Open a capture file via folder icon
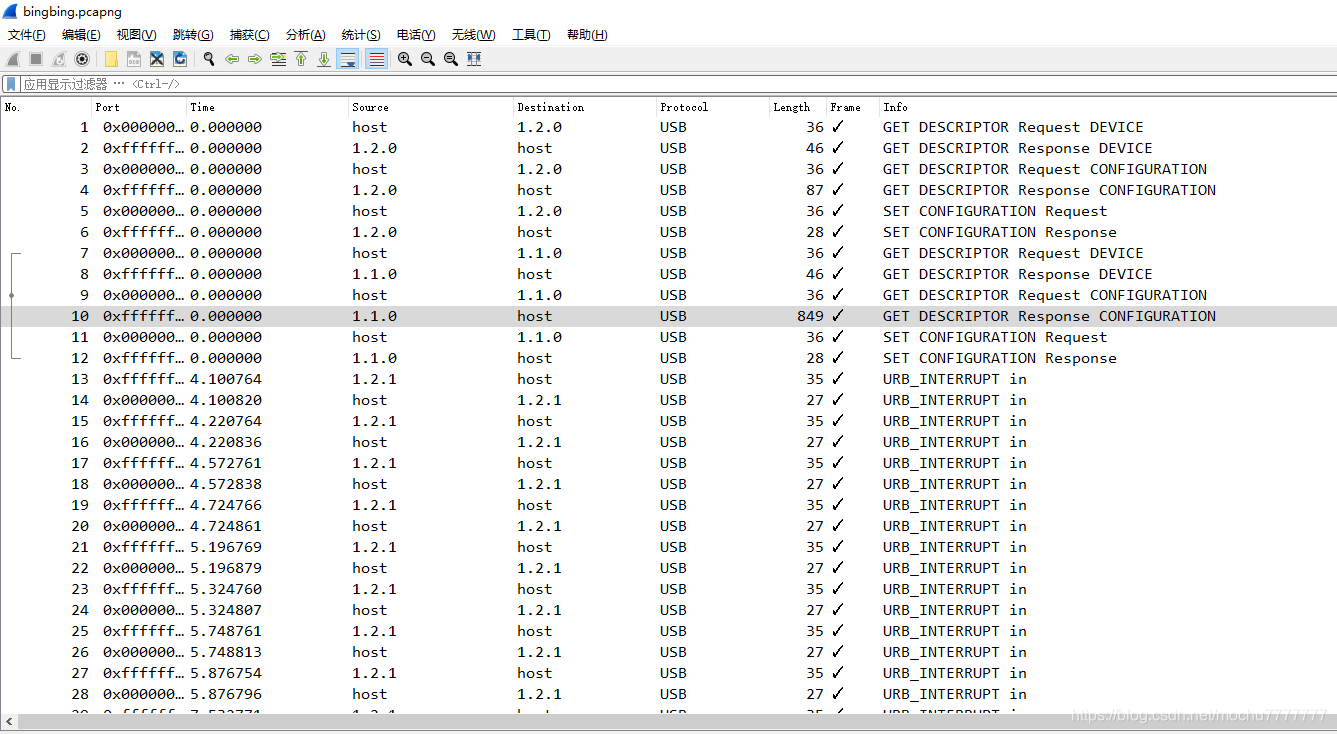The width and height of the screenshot is (1337, 734). 111,59
